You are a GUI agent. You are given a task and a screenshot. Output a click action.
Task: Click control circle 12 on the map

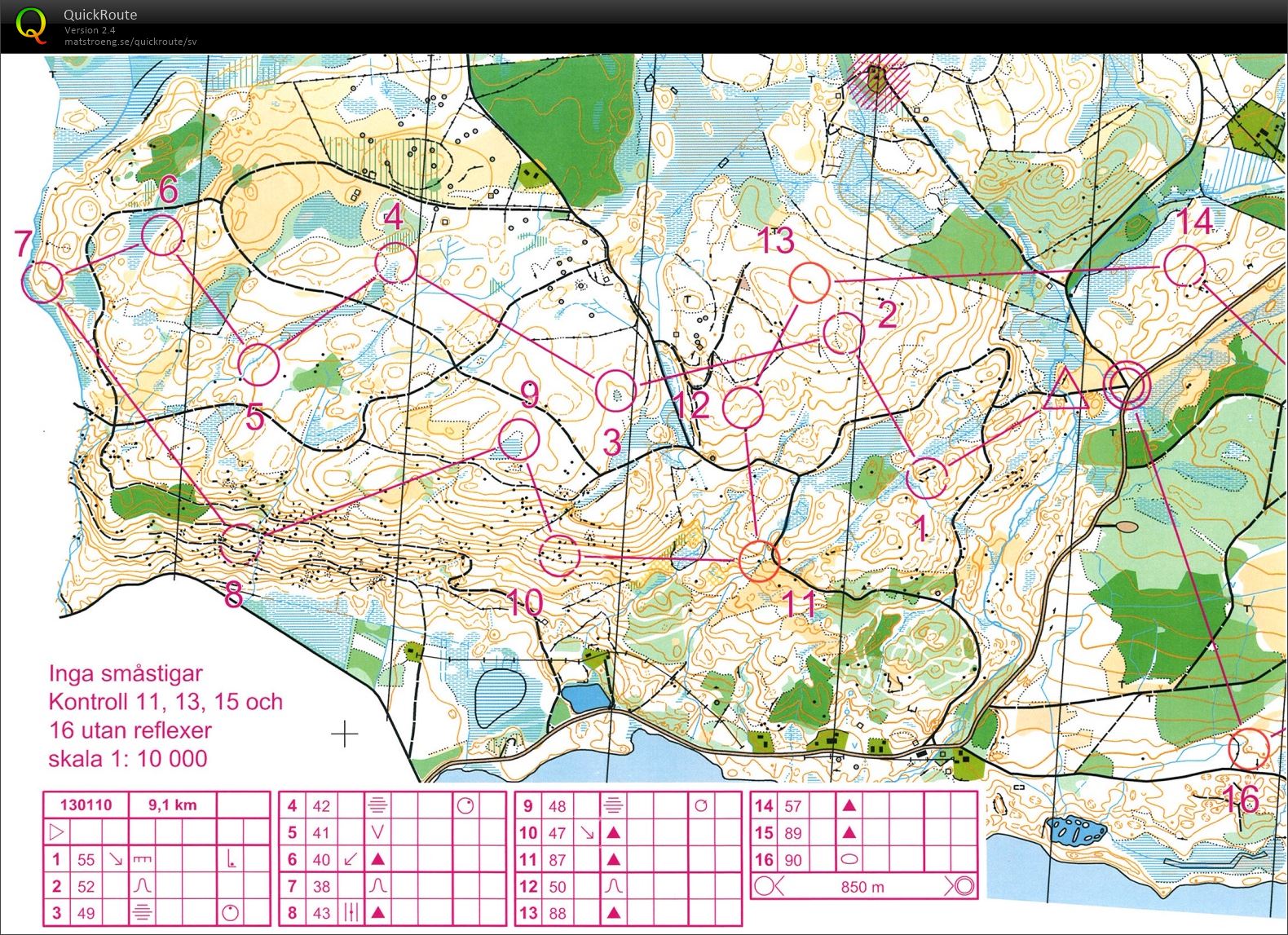coord(743,408)
